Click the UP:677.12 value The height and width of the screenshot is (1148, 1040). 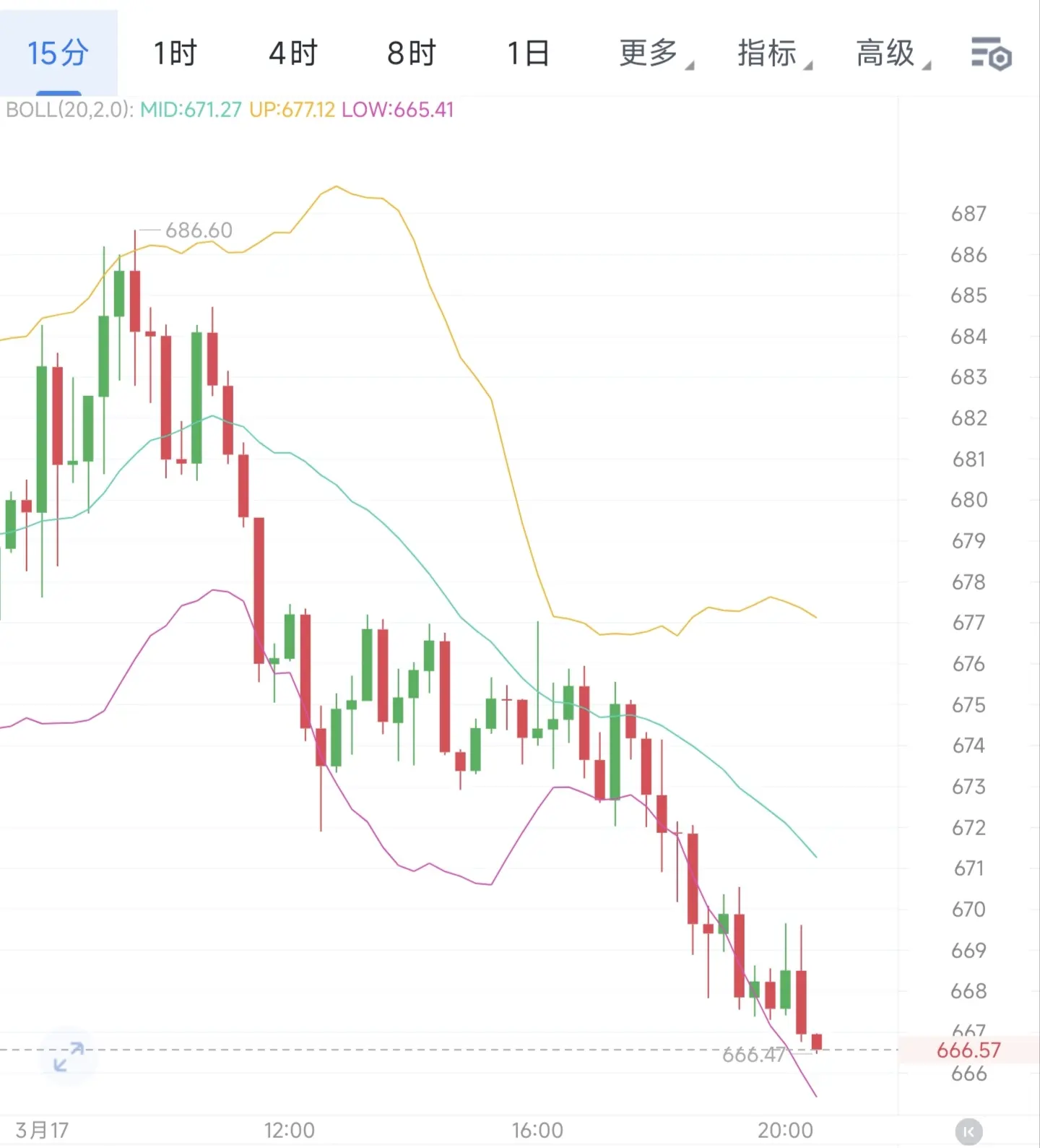[292, 110]
